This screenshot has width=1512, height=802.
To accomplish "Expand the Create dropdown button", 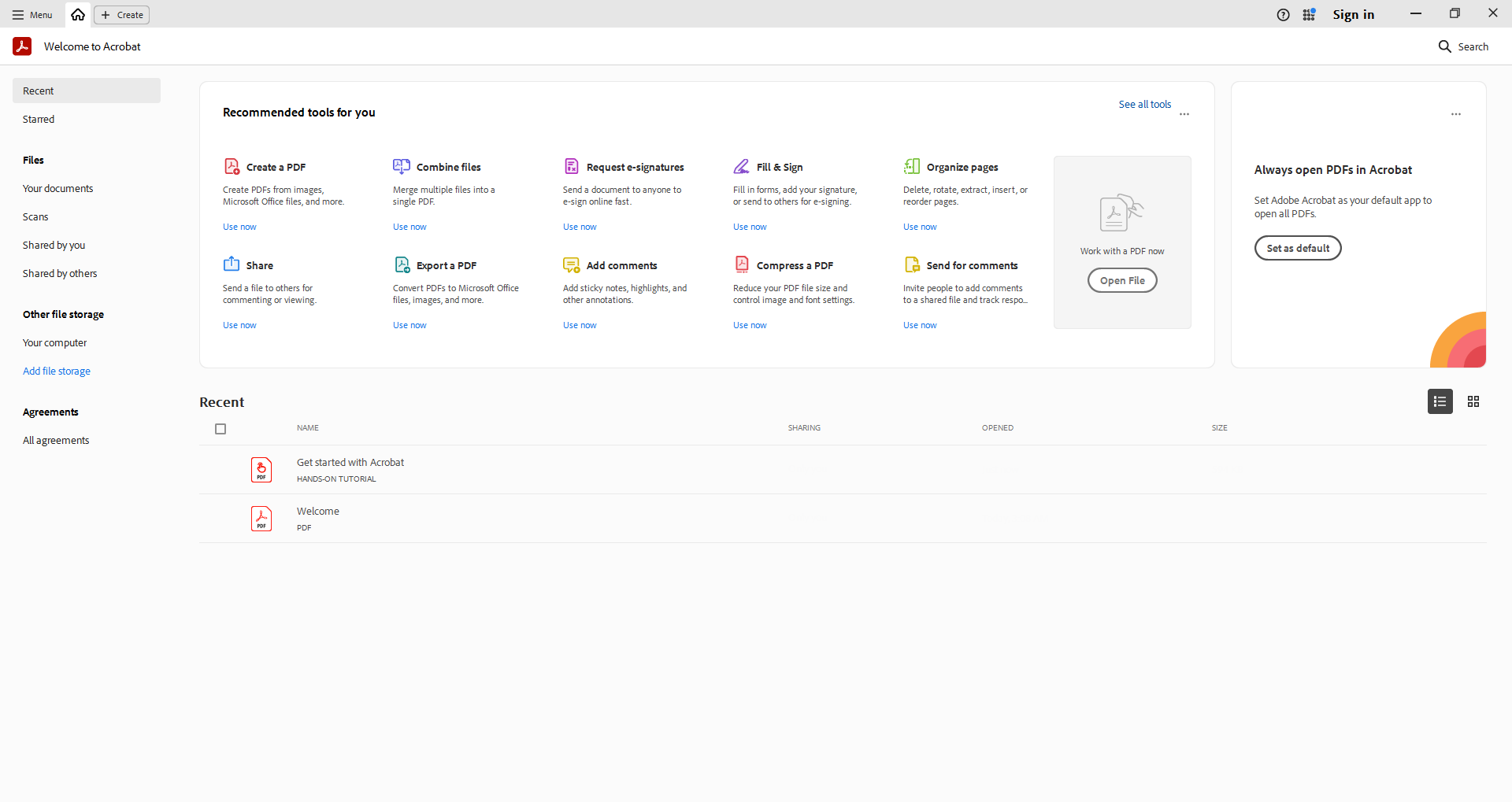I will coord(122,15).
